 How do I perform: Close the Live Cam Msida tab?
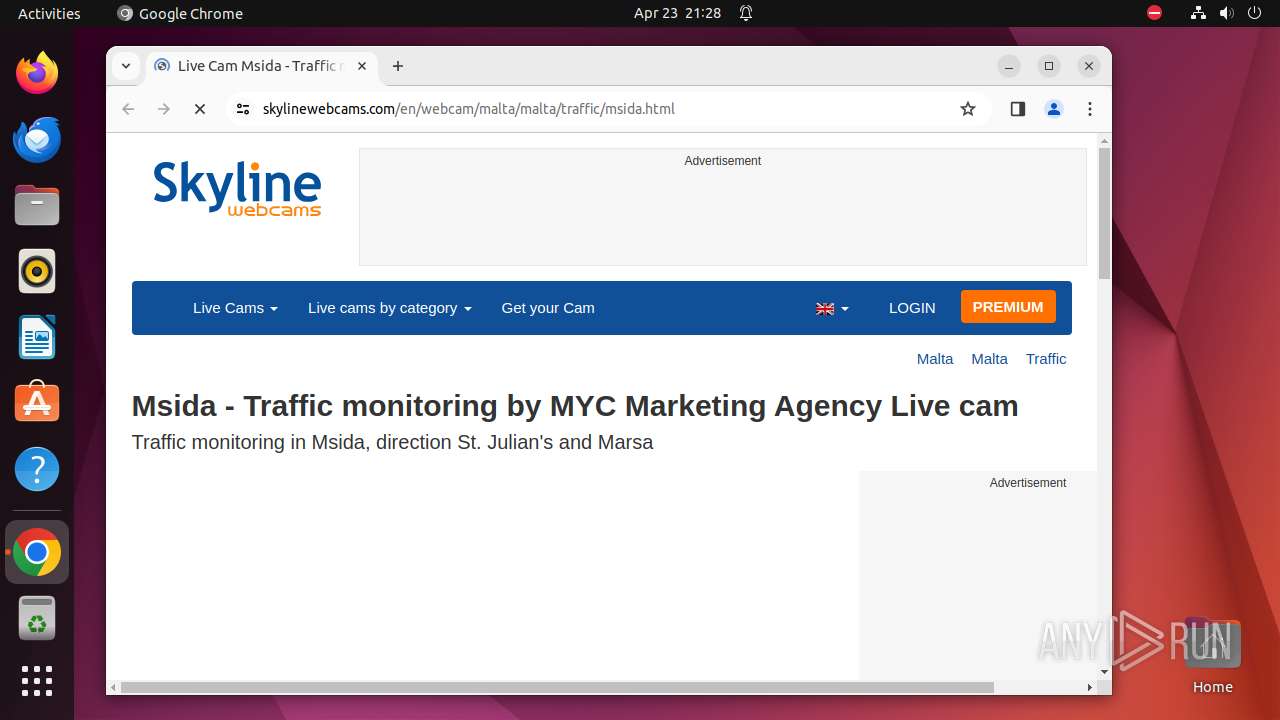pos(362,66)
